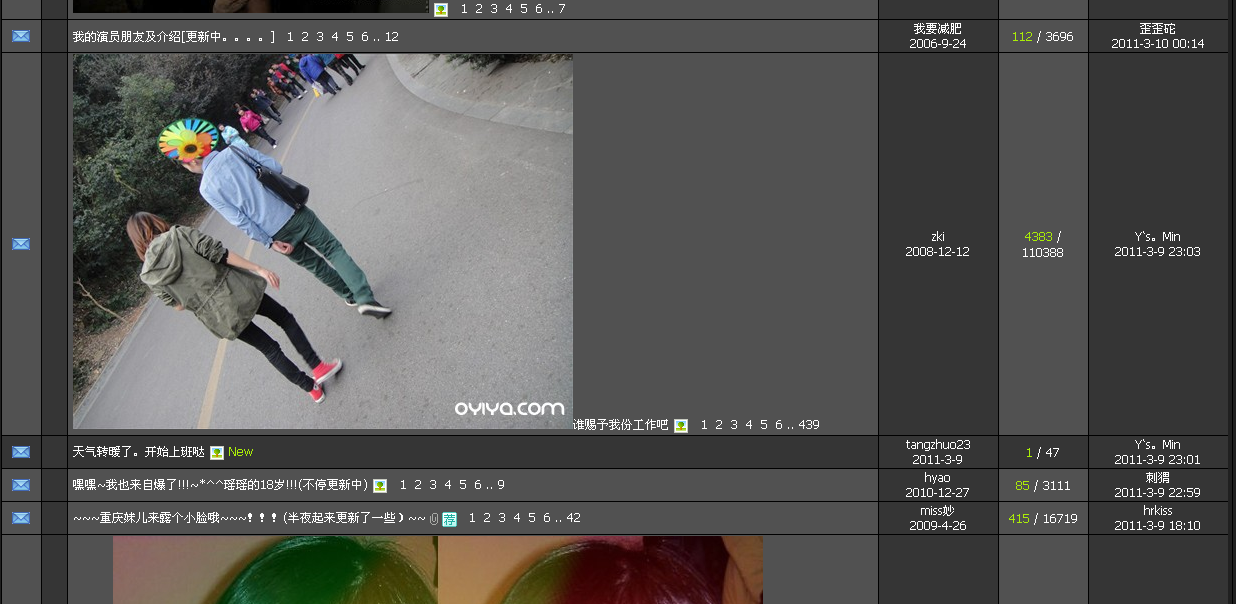Click envelope icon for 天气转暖了 thread
Screen dimensions: 1236x604
[20, 452]
